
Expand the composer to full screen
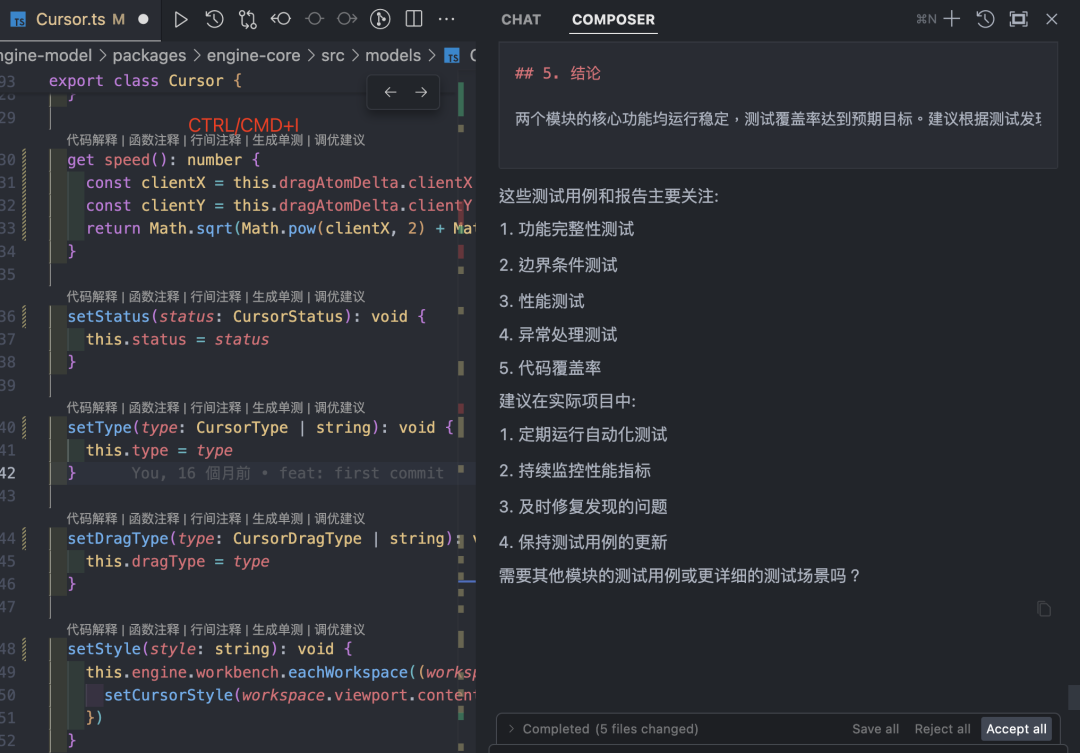click(1018, 19)
